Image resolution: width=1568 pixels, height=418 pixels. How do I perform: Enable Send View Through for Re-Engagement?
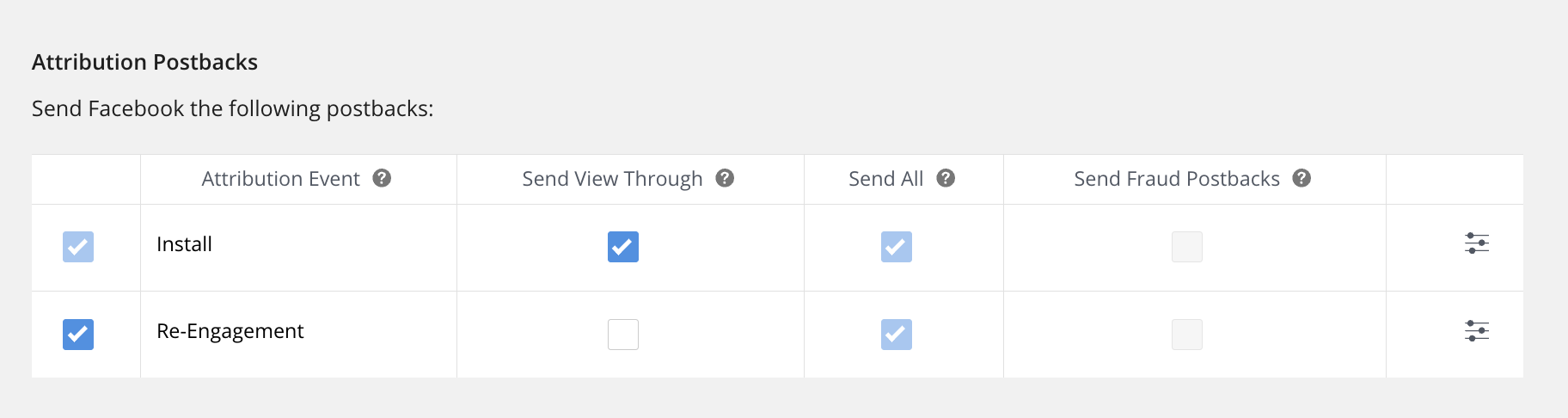[x=623, y=334]
